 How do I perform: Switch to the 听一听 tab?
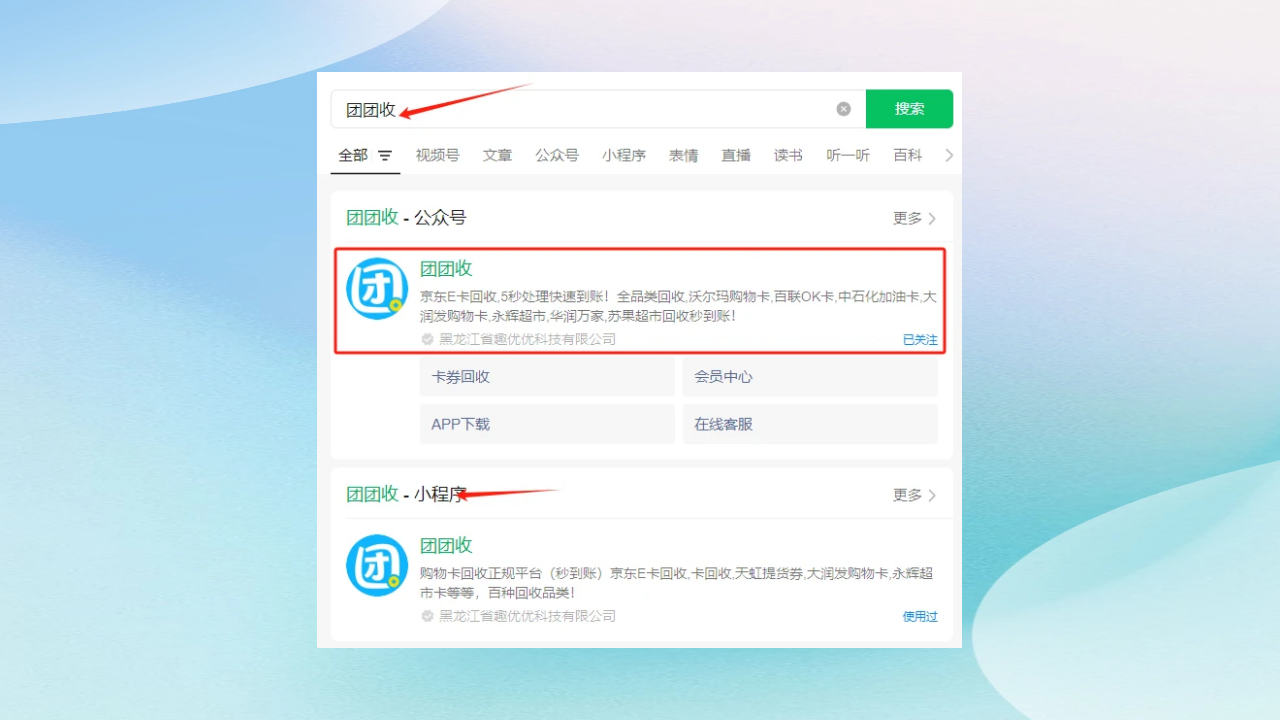click(848, 155)
